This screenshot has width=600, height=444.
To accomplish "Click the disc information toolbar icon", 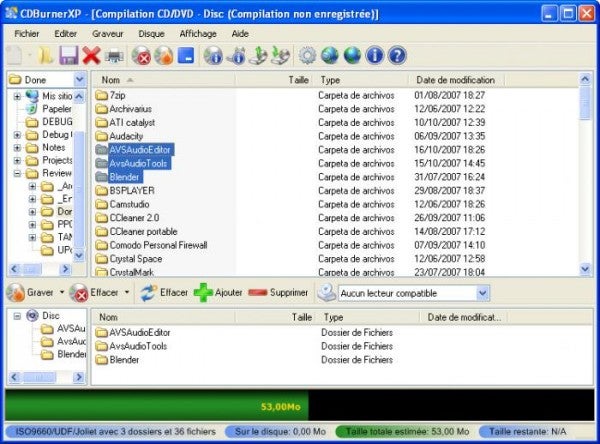I will tap(213, 56).
